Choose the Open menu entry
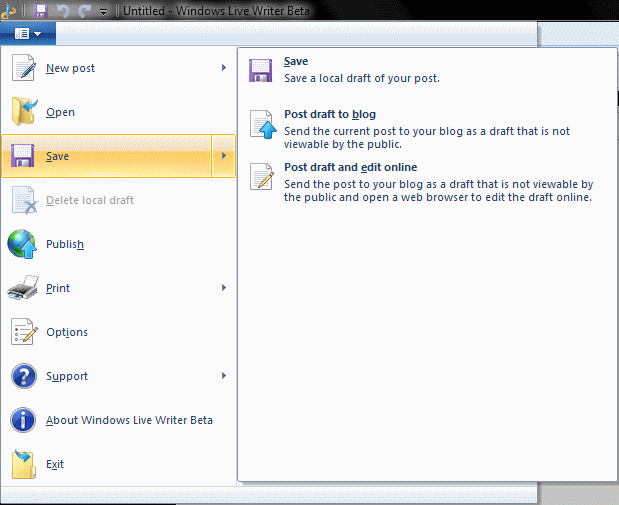Viewport: 619px width, 505px height. 118,112
